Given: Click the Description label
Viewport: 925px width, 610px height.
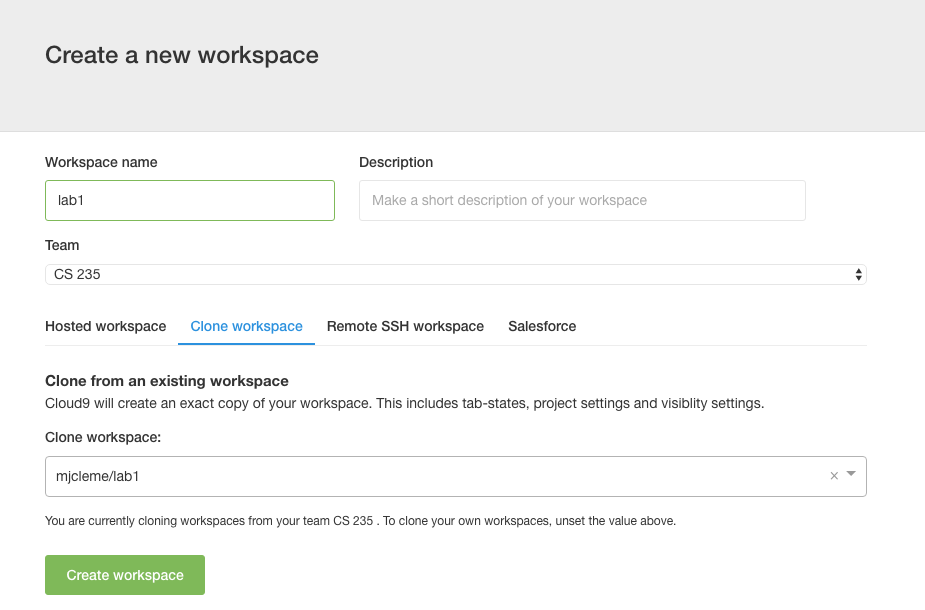Looking at the screenshot, I should point(396,162).
